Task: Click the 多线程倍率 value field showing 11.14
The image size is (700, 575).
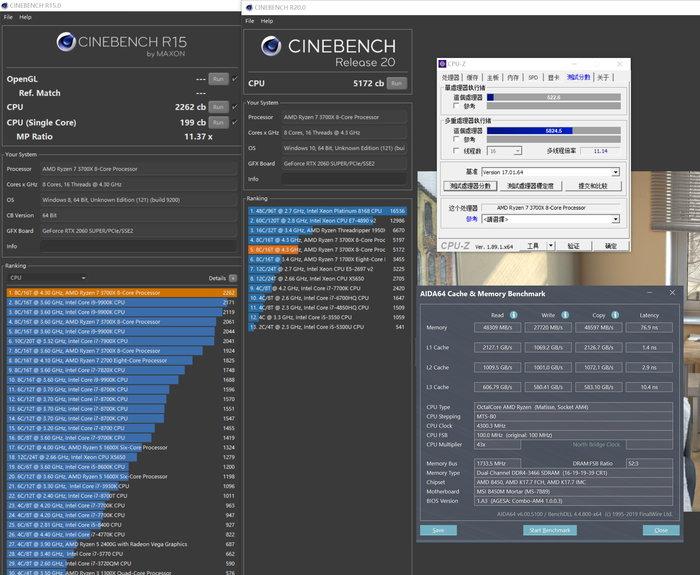Action: coord(600,151)
